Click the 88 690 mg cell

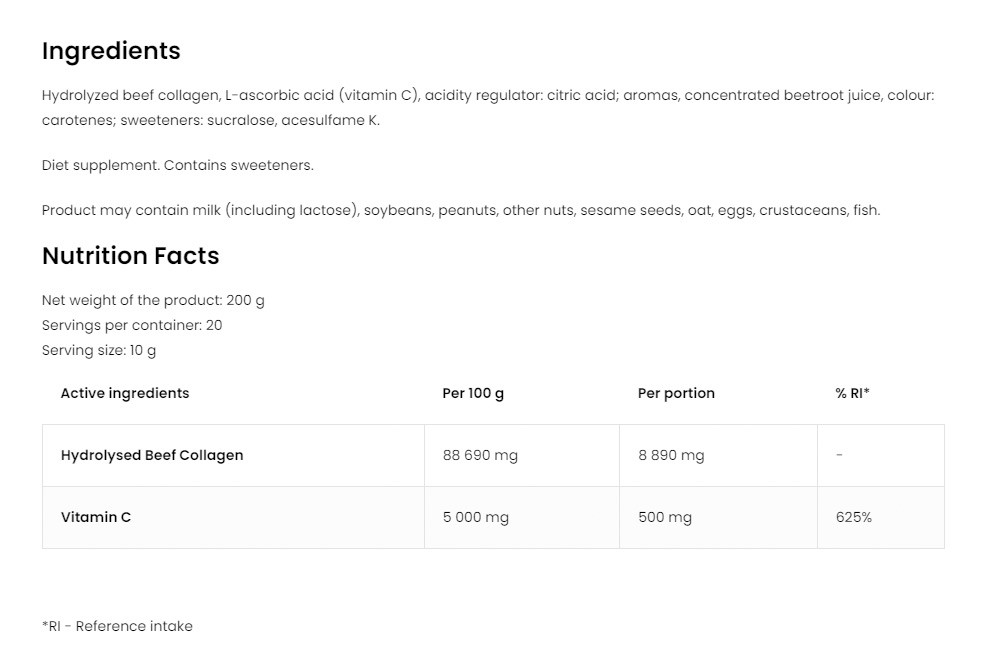click(x=480, y=455)
